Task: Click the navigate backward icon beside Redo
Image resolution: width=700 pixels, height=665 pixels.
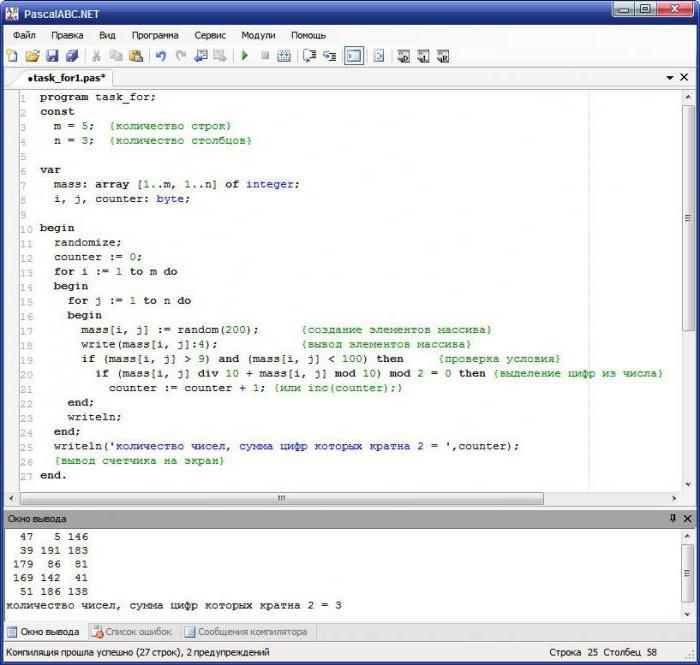Action: [x=200, y=56]
